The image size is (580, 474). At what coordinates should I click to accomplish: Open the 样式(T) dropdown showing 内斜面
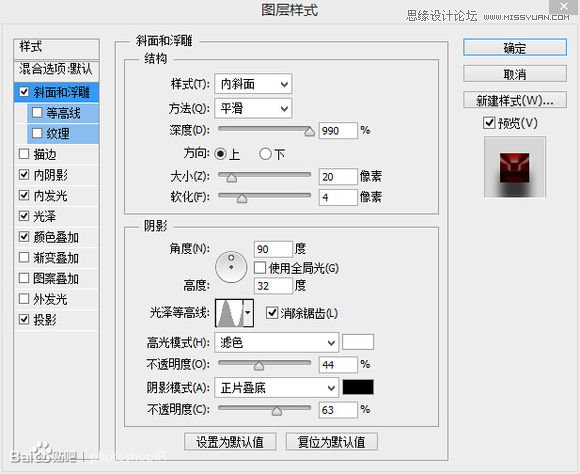(x=253, y=84)
